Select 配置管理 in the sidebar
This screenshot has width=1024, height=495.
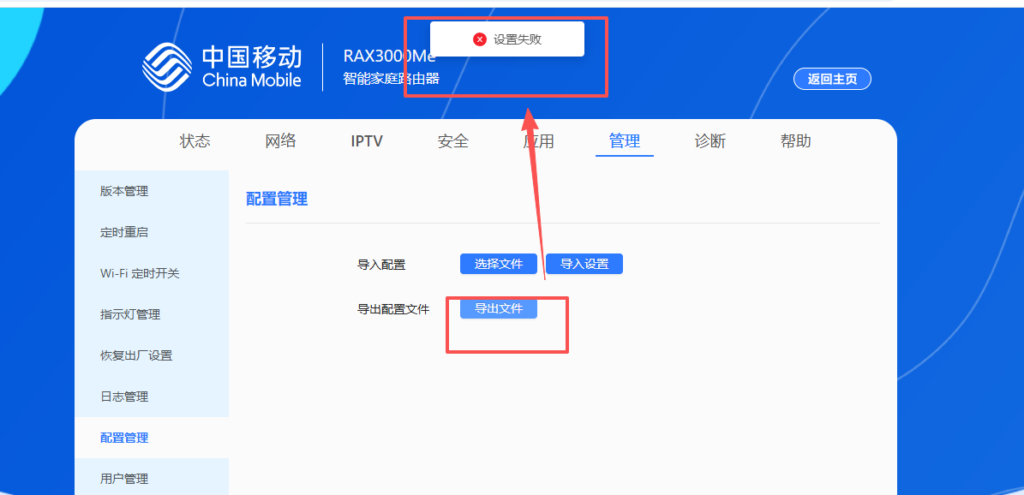coord(152,438)
